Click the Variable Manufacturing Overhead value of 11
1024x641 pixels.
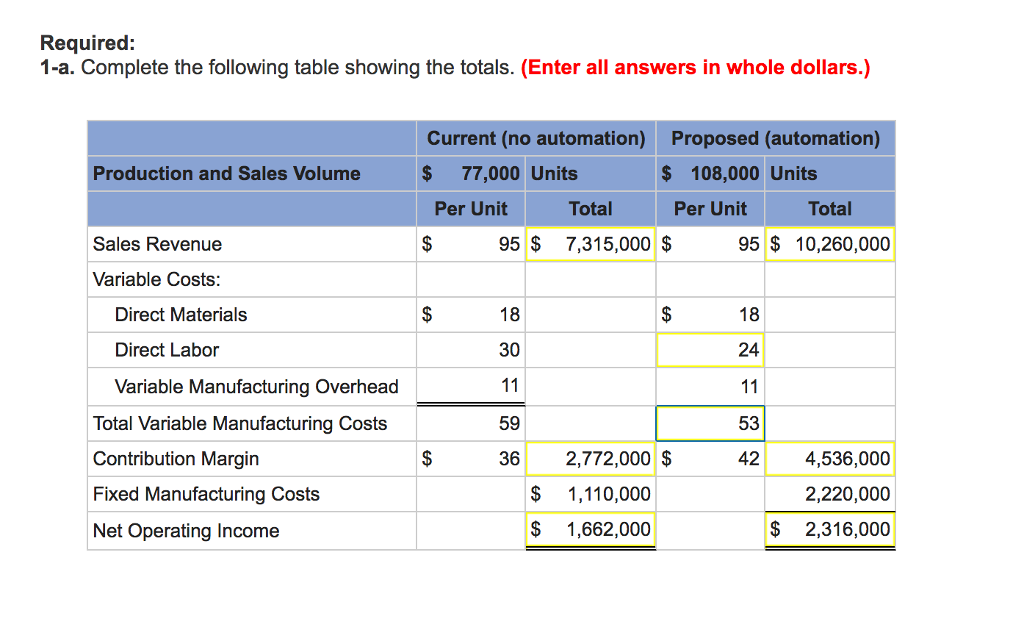point(507,386)
